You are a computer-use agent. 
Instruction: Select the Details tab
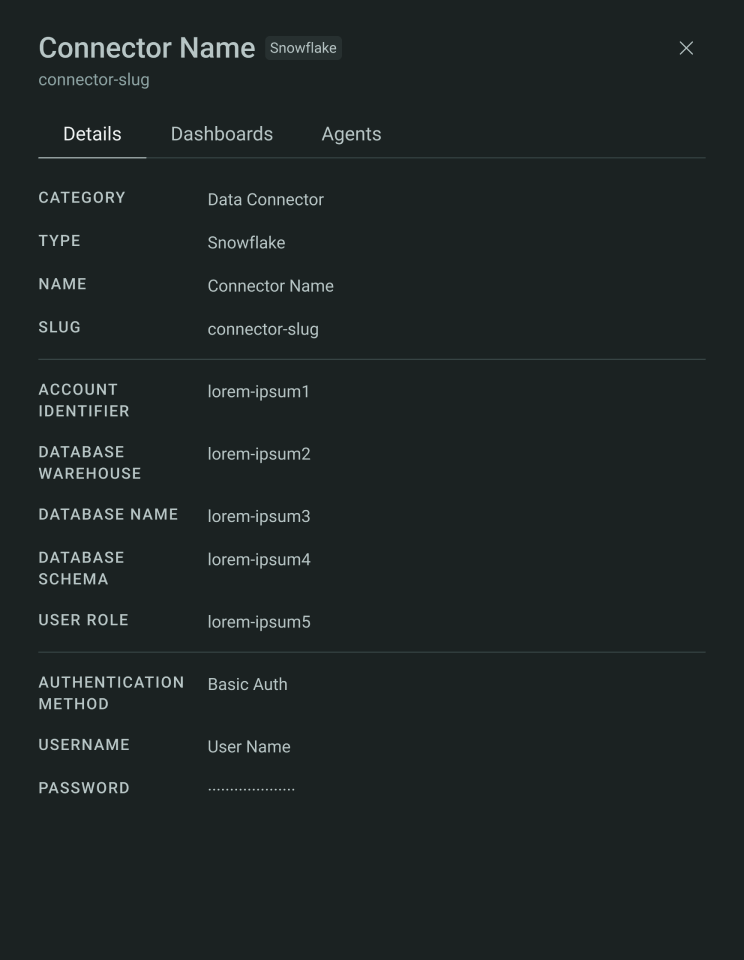tap(92, 134)
